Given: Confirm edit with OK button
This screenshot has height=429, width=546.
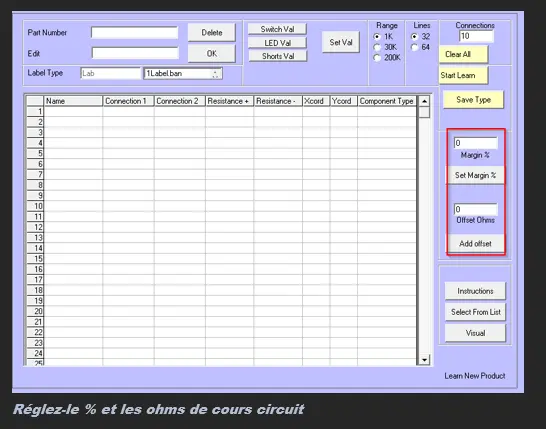Looking at the screenshot, I should coord(212,54).
